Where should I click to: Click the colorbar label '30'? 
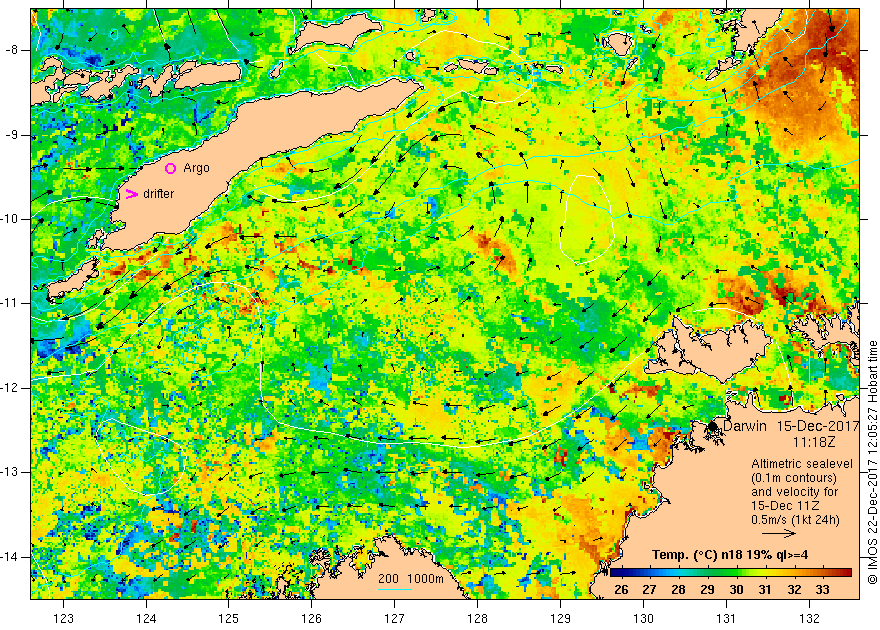coord(736,590)
